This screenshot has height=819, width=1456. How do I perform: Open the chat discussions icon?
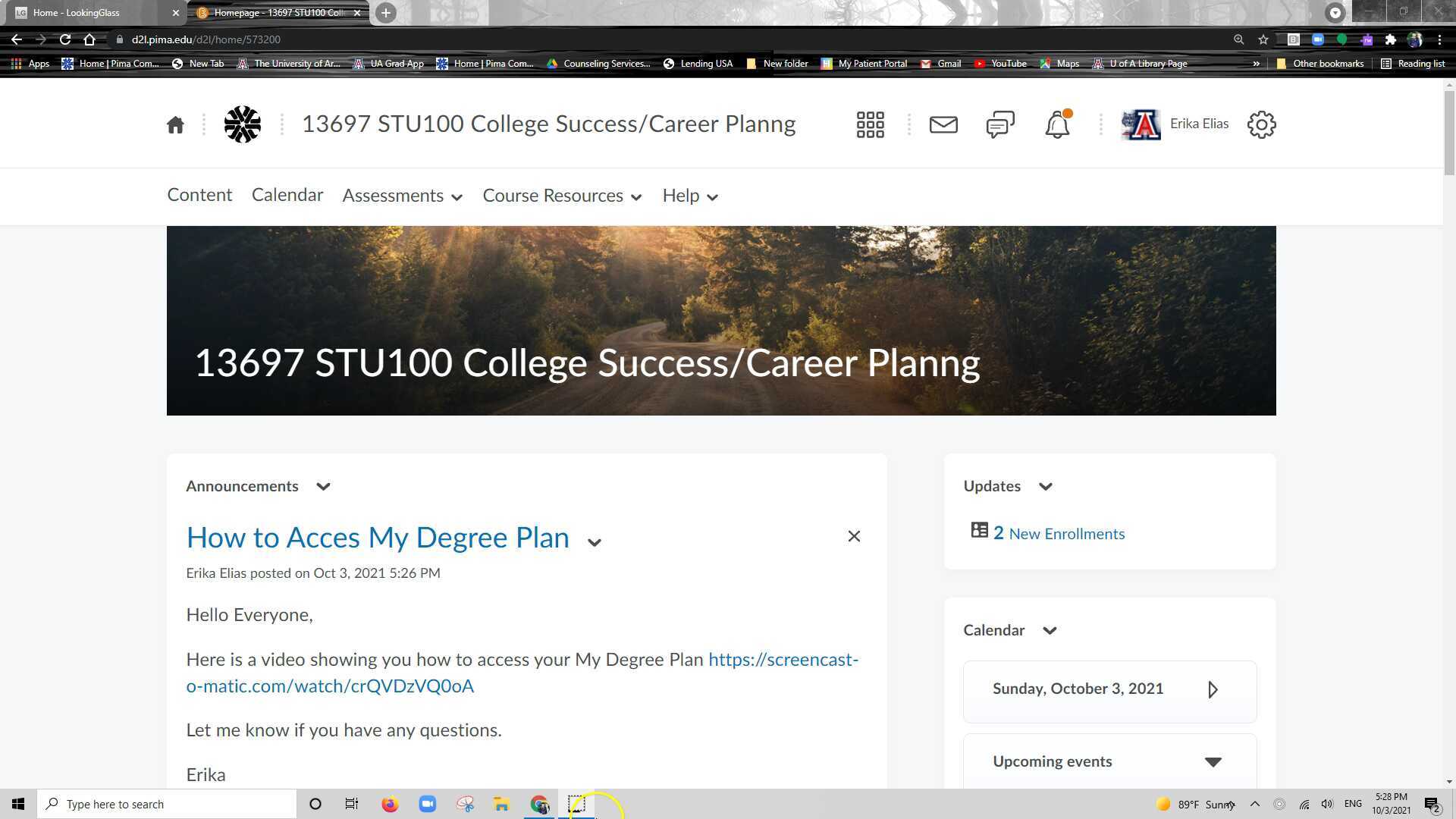click(999, 124)
